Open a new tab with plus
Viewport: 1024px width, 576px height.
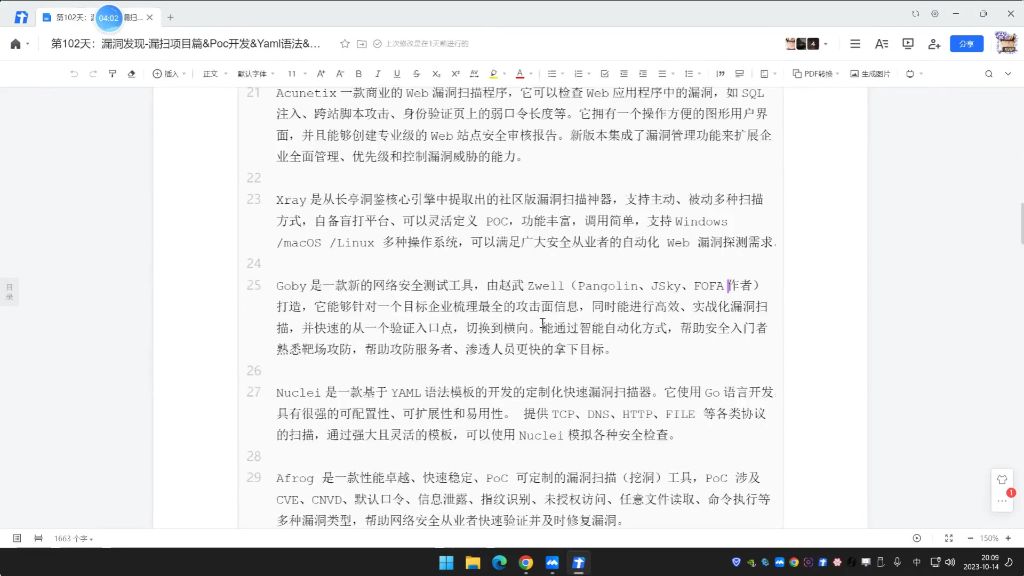[x=170, y=18]
